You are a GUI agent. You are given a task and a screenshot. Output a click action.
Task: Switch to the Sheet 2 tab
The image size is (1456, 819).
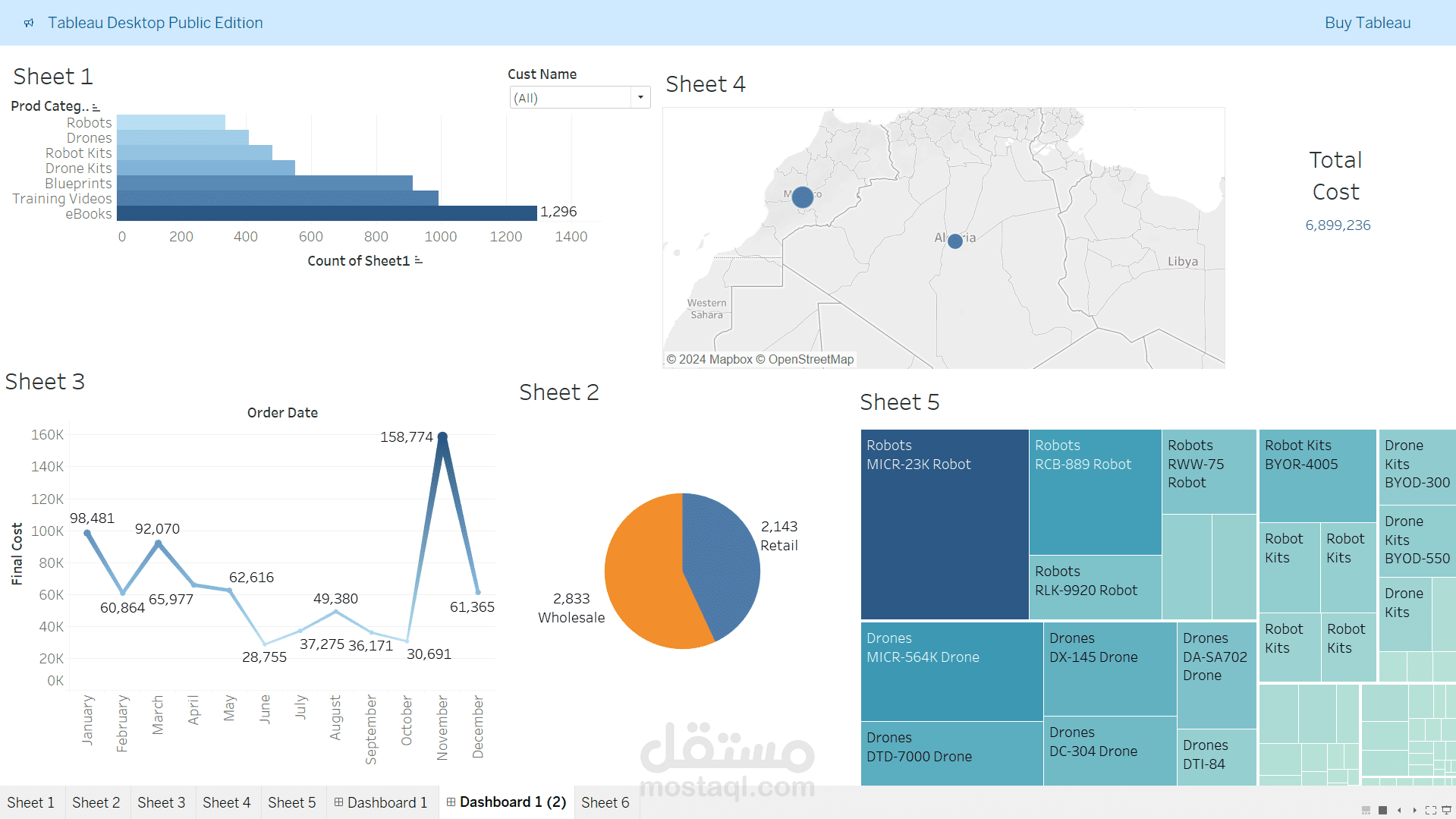tap(96, 802)
